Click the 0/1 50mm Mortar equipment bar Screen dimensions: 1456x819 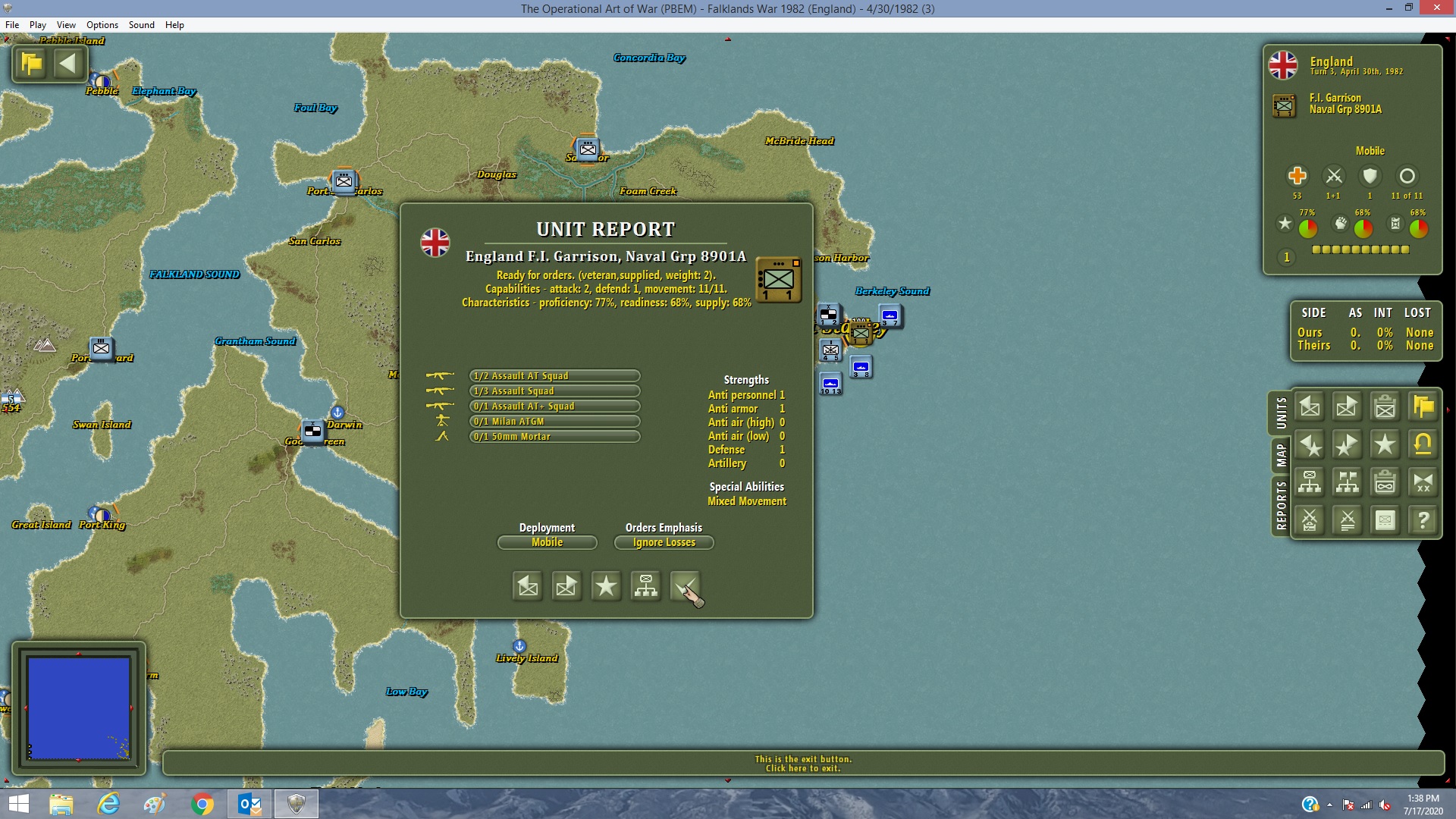(x=554, y=437)
